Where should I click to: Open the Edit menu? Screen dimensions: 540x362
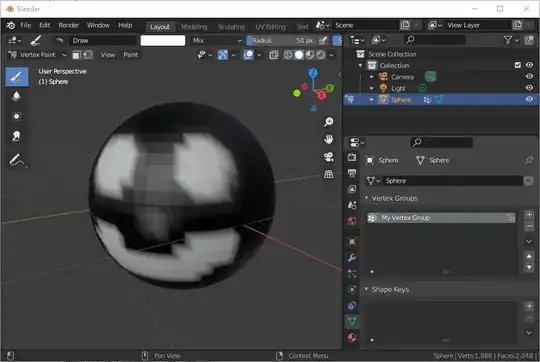point(45,25)
